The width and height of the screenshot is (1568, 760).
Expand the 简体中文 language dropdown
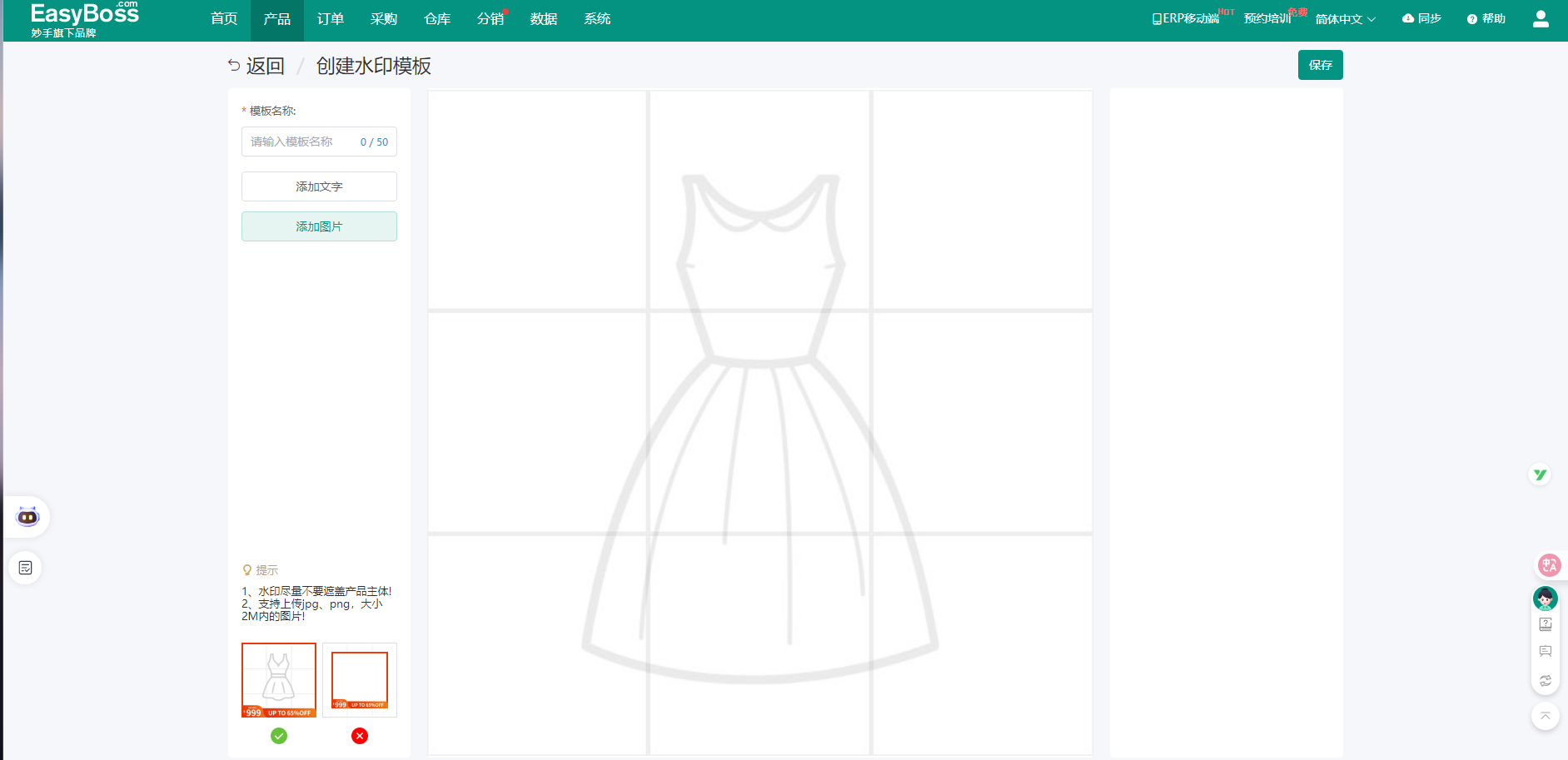pyautogui.click(x=1345, y=19)
